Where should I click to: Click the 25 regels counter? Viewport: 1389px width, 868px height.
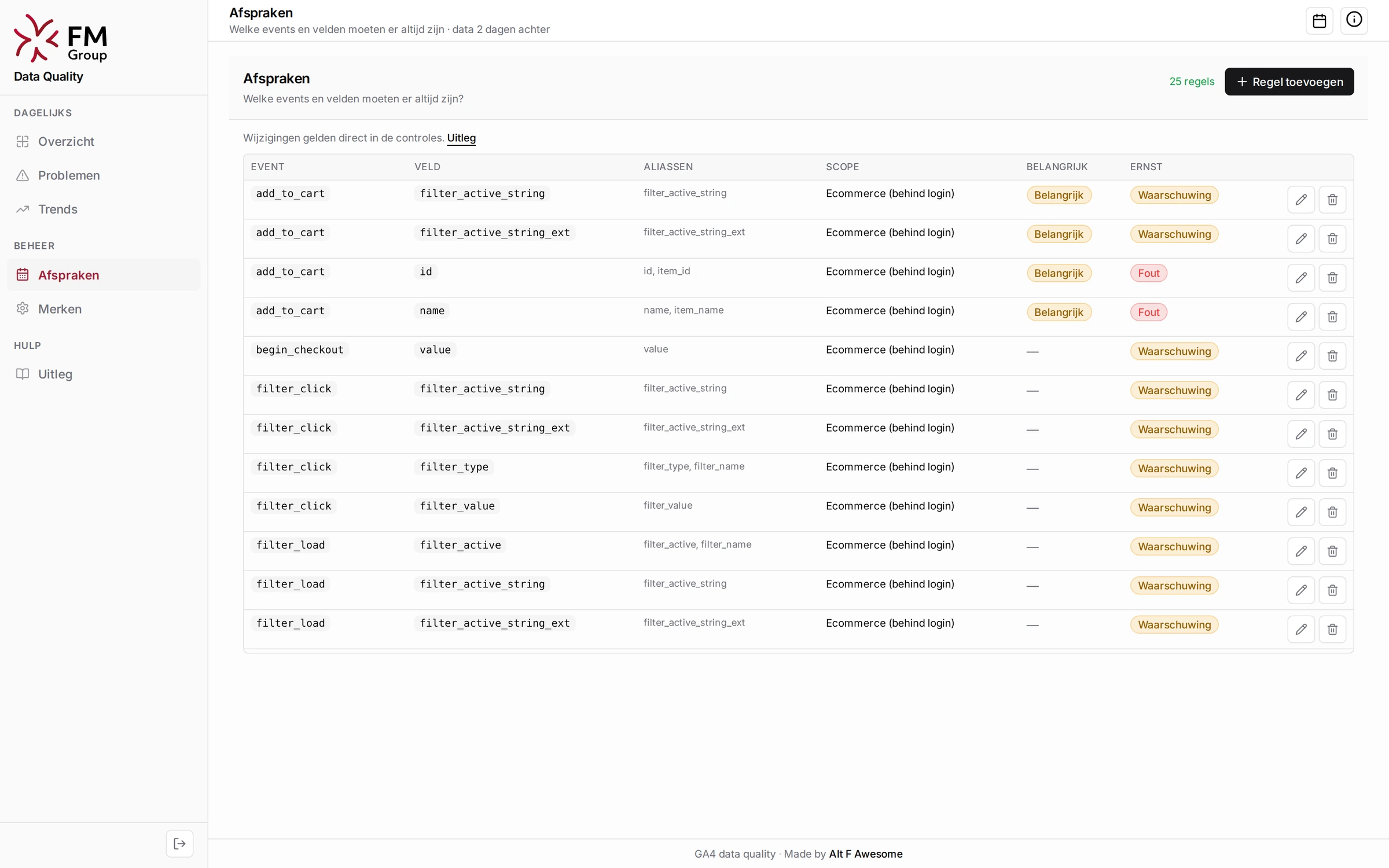(1191, 82)
